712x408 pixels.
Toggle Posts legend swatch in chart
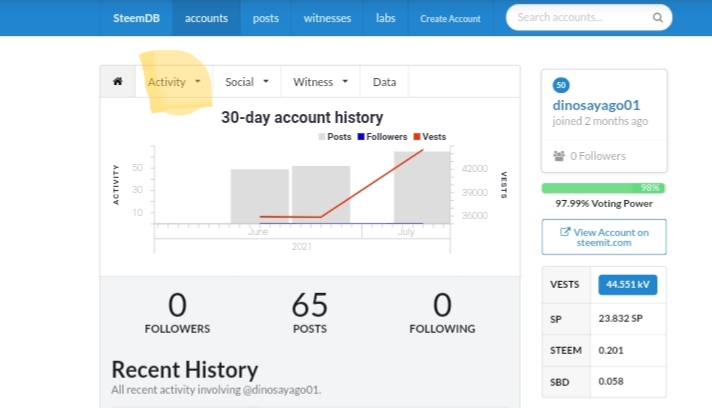[x=321, y=137]
